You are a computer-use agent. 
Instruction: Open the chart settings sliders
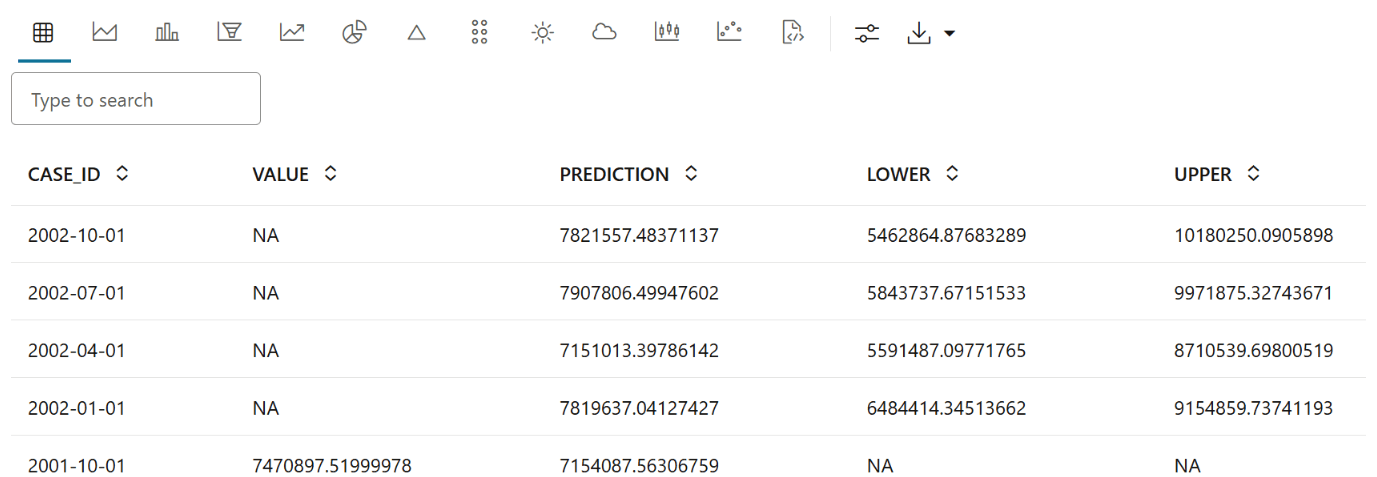(867, 34)
